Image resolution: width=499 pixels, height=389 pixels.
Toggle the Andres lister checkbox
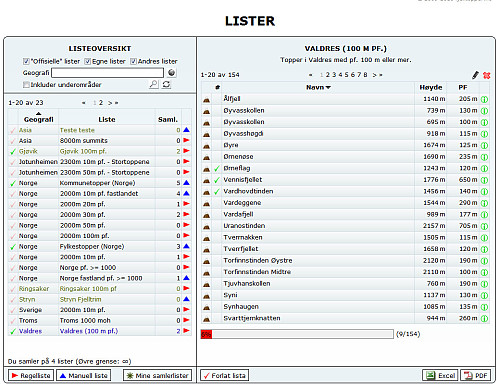click(x=133, y=61)
